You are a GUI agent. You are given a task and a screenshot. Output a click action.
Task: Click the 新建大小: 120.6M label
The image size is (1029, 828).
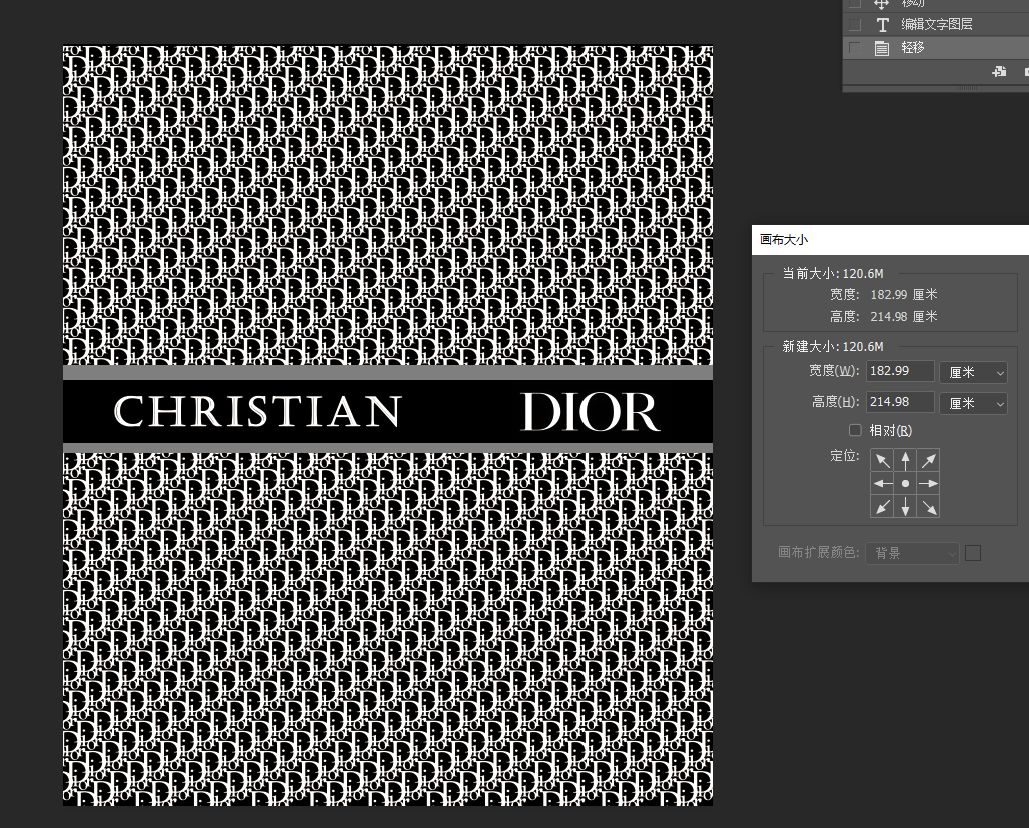pyautogui.click(x=833, y=346)
